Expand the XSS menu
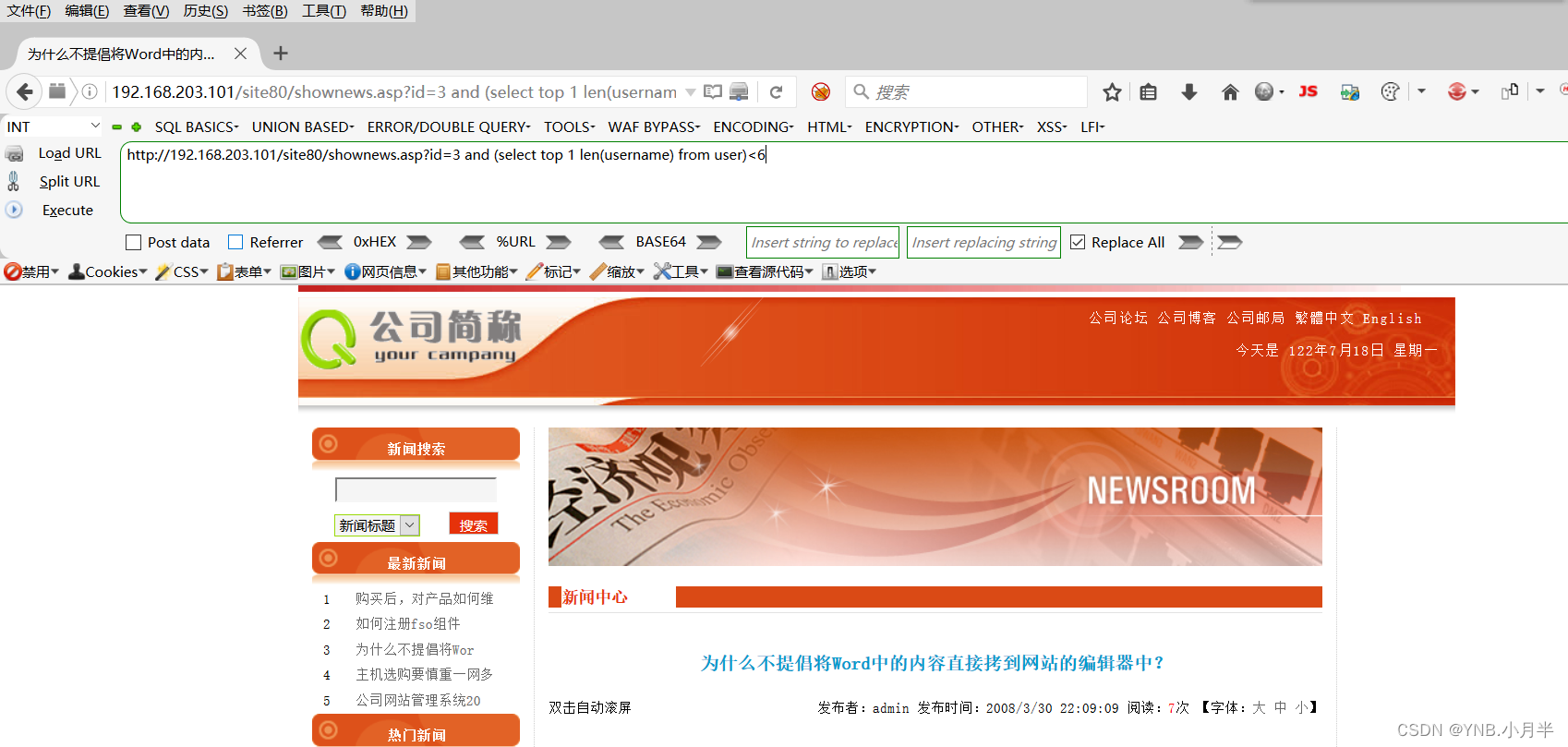The image size is (1568, 747). tap(1052, 127)
